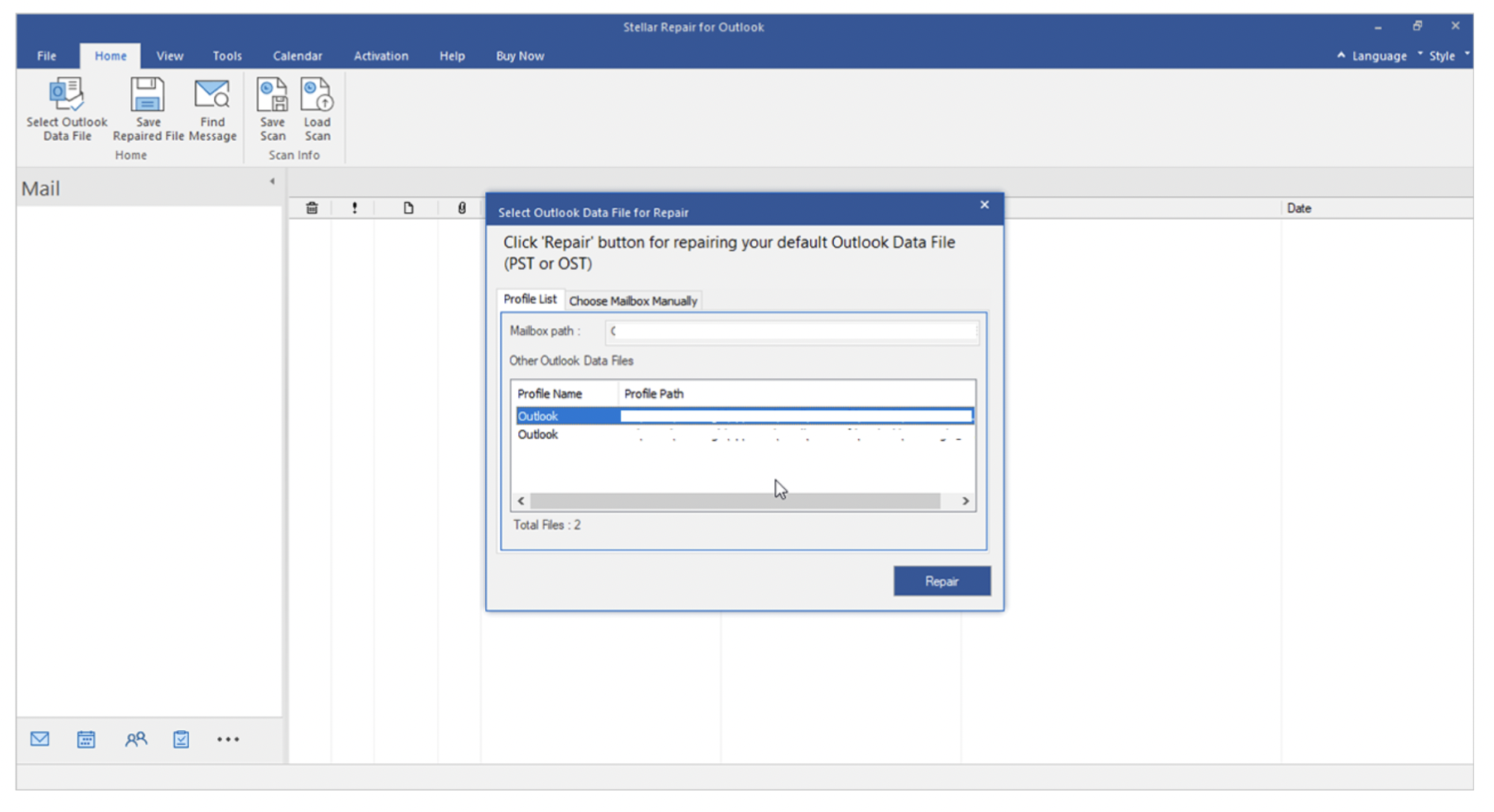The height and width of the screenshot is (812, 1494).
Task: Open the Tools ribbon tab
Action: coord(226,56)
